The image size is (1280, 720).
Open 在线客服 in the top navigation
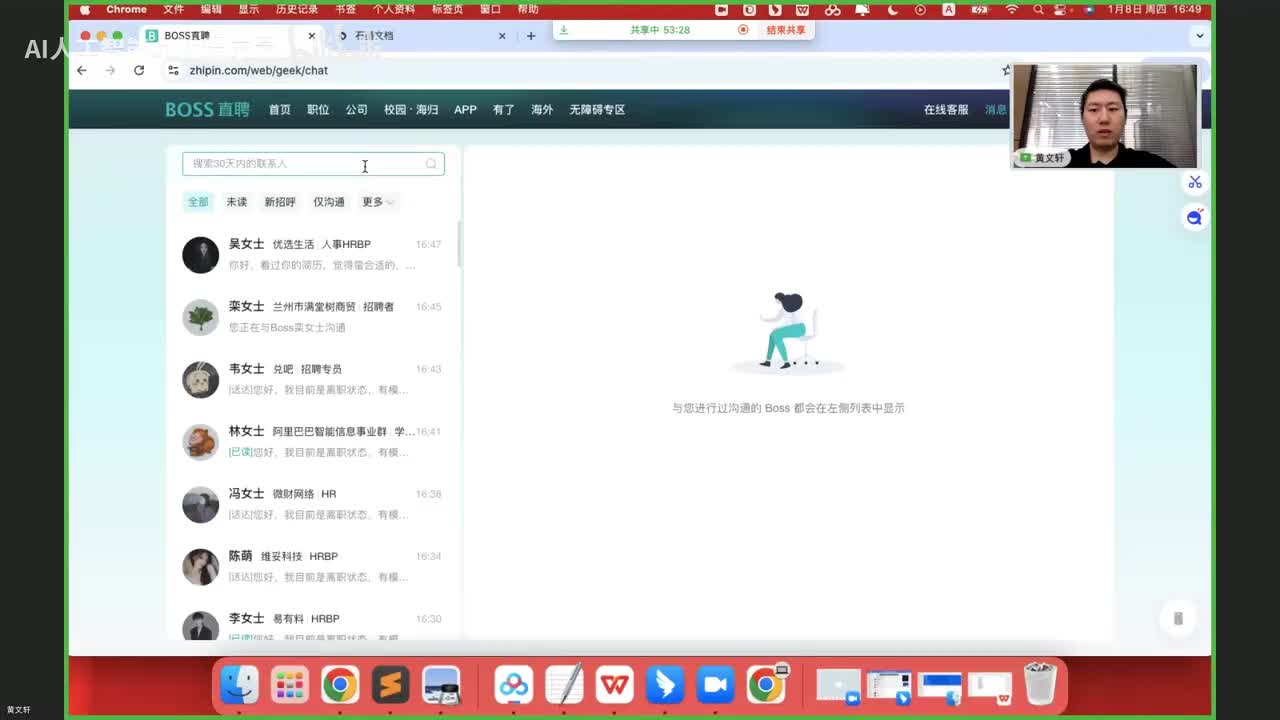(946, 110)
